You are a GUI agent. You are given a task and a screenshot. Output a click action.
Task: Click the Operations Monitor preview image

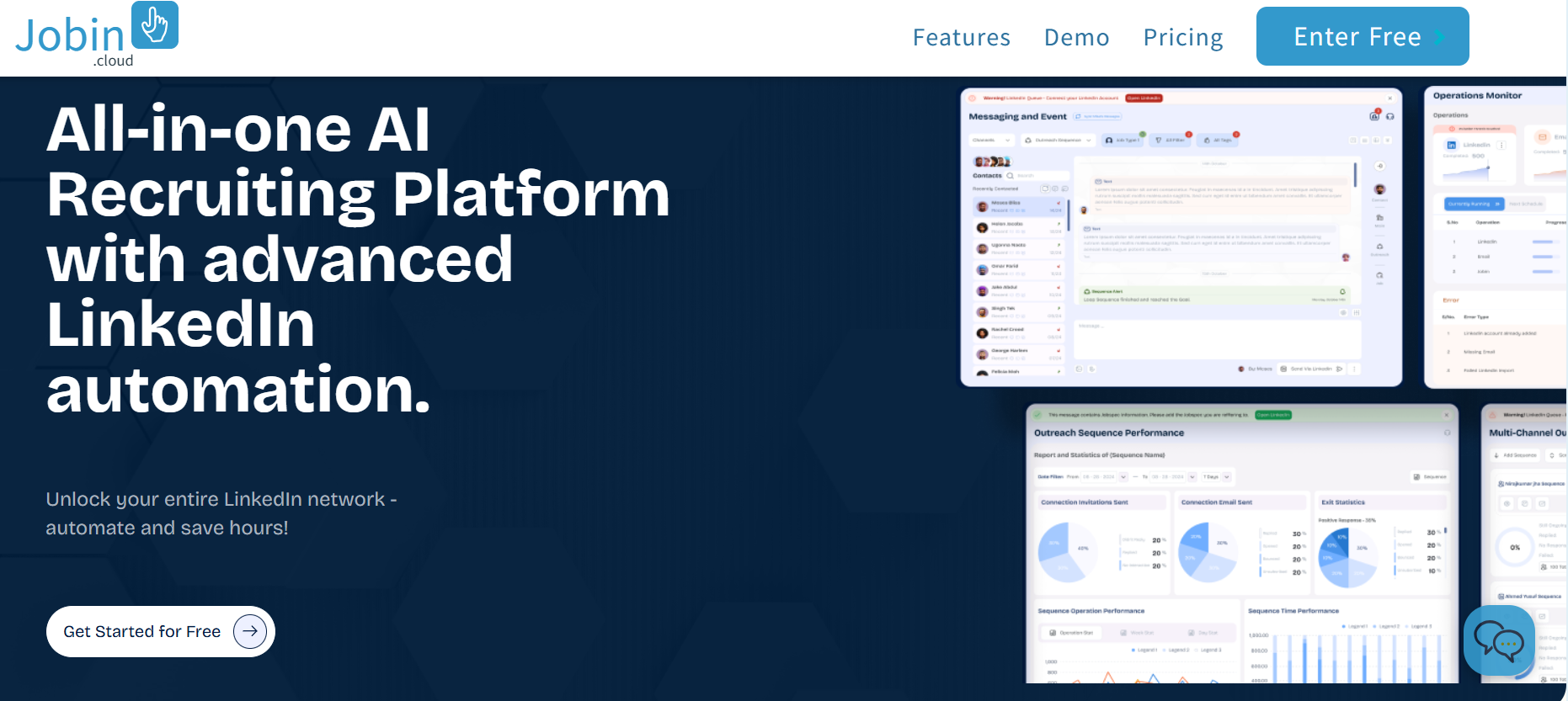tap(1496, 237)
